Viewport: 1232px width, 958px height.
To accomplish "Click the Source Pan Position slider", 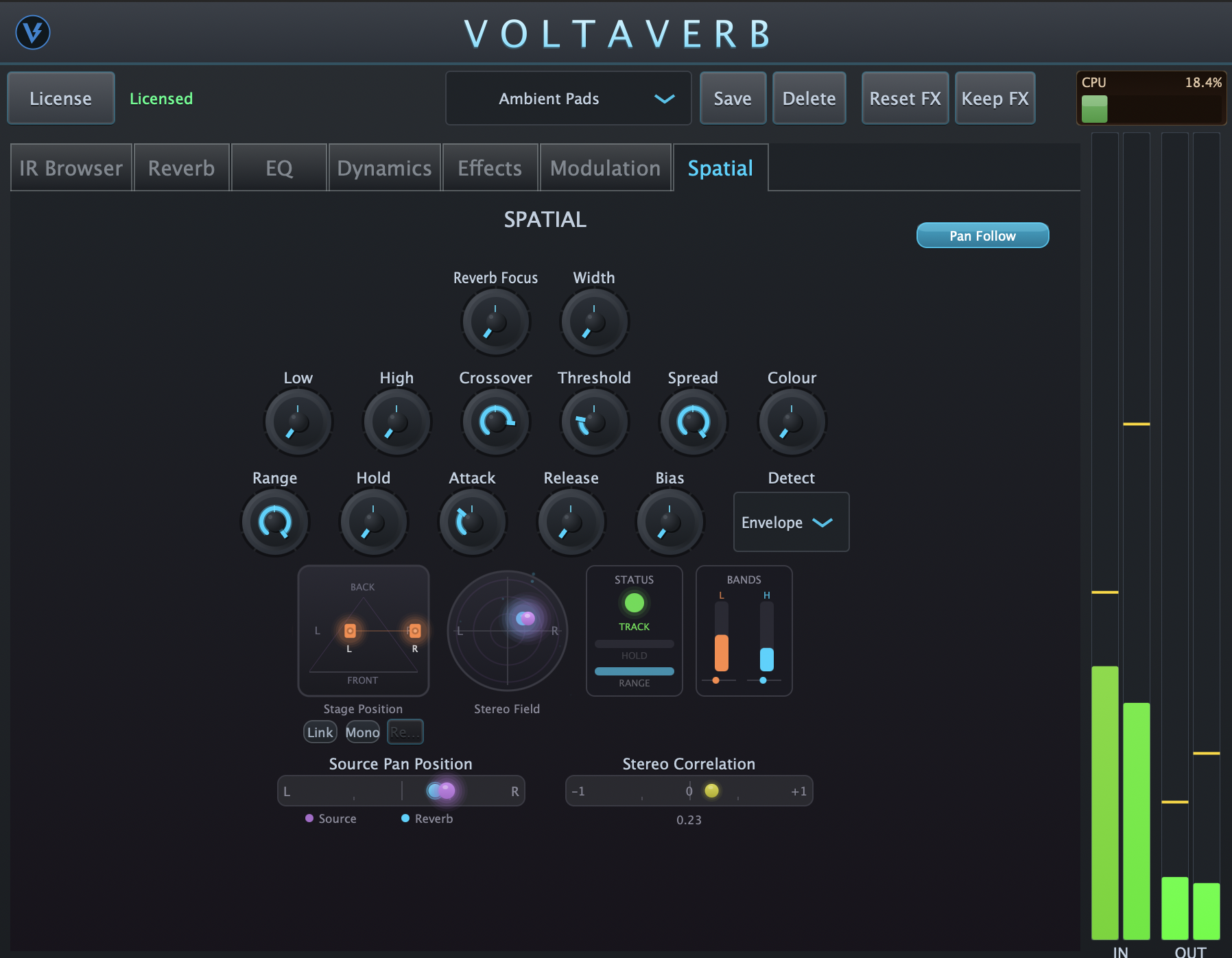I will tap(401, 791).
